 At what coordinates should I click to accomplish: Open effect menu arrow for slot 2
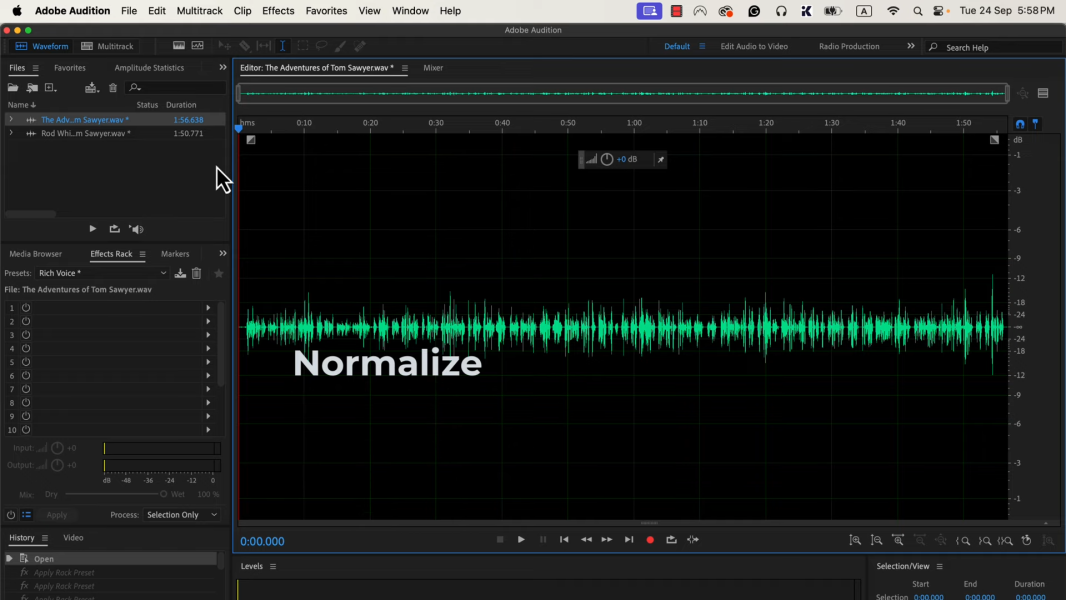[209, 321]
